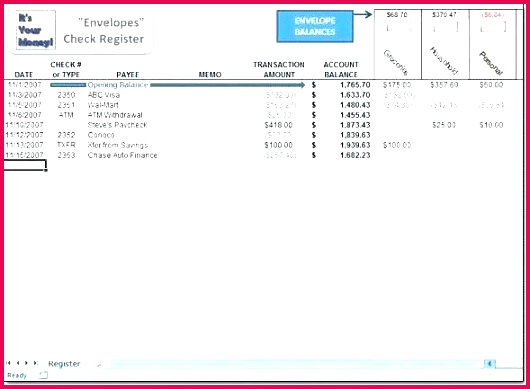530x389 pixels.
Task: Select the Xfer from Savings payee cell
Action: (x=118, y=145)
